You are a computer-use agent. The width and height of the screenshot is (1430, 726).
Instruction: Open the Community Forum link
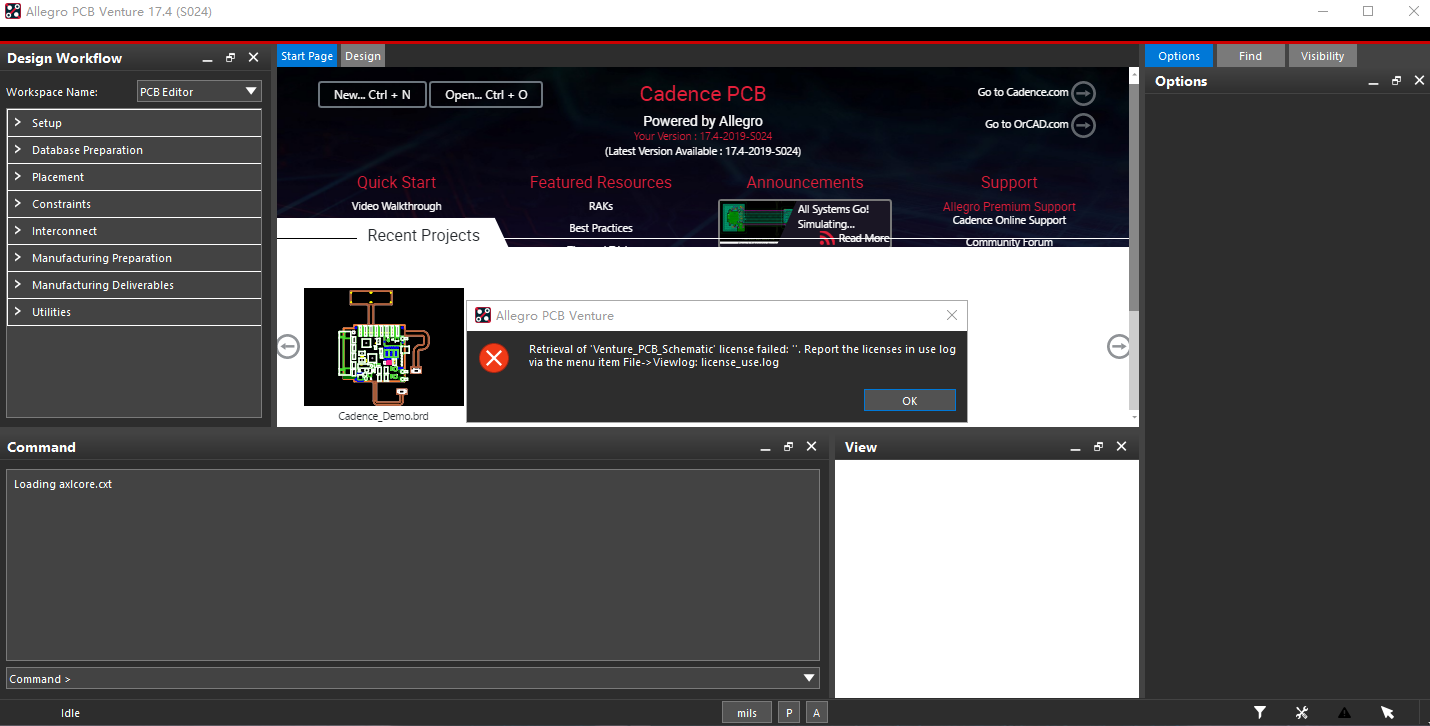(x=1009, y=242)
